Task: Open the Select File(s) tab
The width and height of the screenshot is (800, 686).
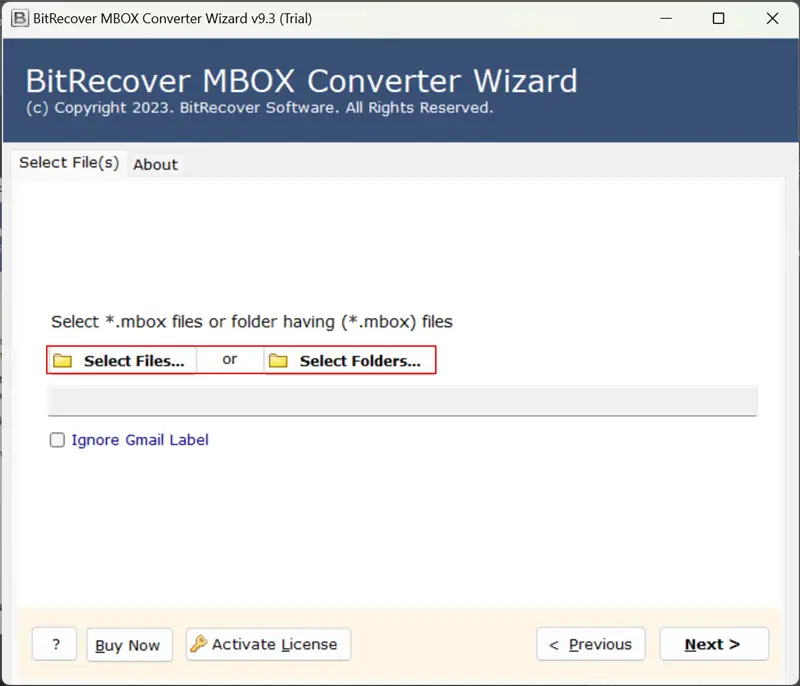Action: coord(69,163)
